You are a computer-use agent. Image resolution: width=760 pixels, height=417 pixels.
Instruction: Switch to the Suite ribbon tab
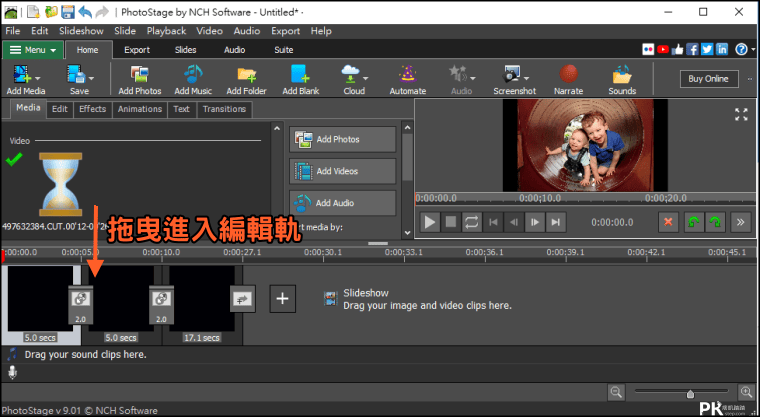pyautogui.click(x=284, y=50)
